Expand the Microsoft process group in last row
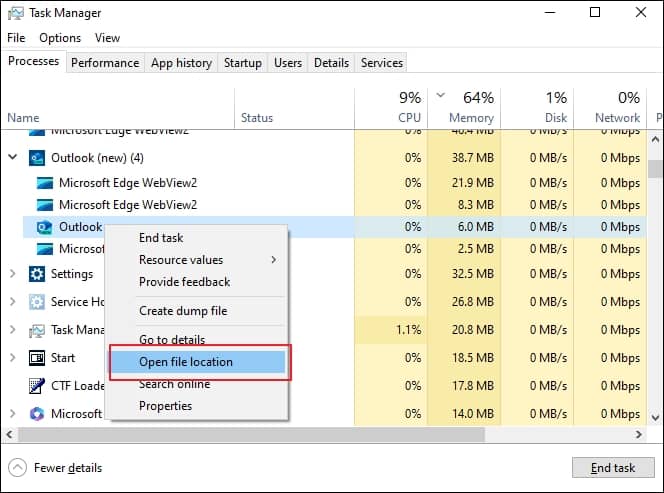This screenshot has width=664, height=493. tap(13, 413)
